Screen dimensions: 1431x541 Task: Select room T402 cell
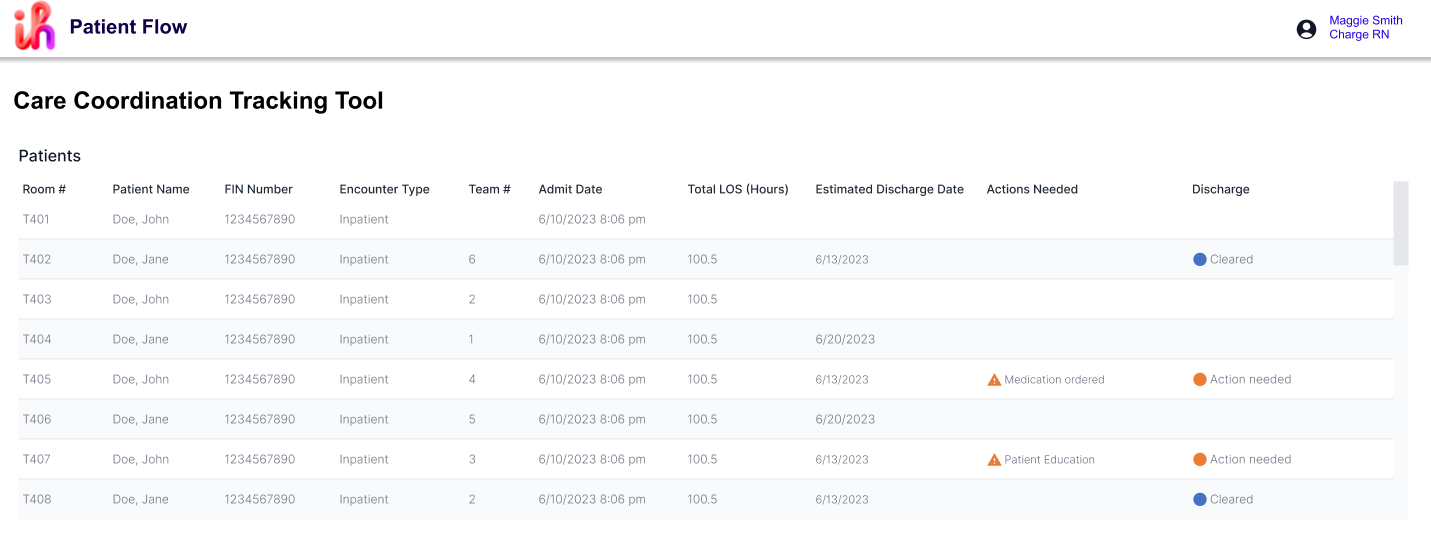coord(36,259)
